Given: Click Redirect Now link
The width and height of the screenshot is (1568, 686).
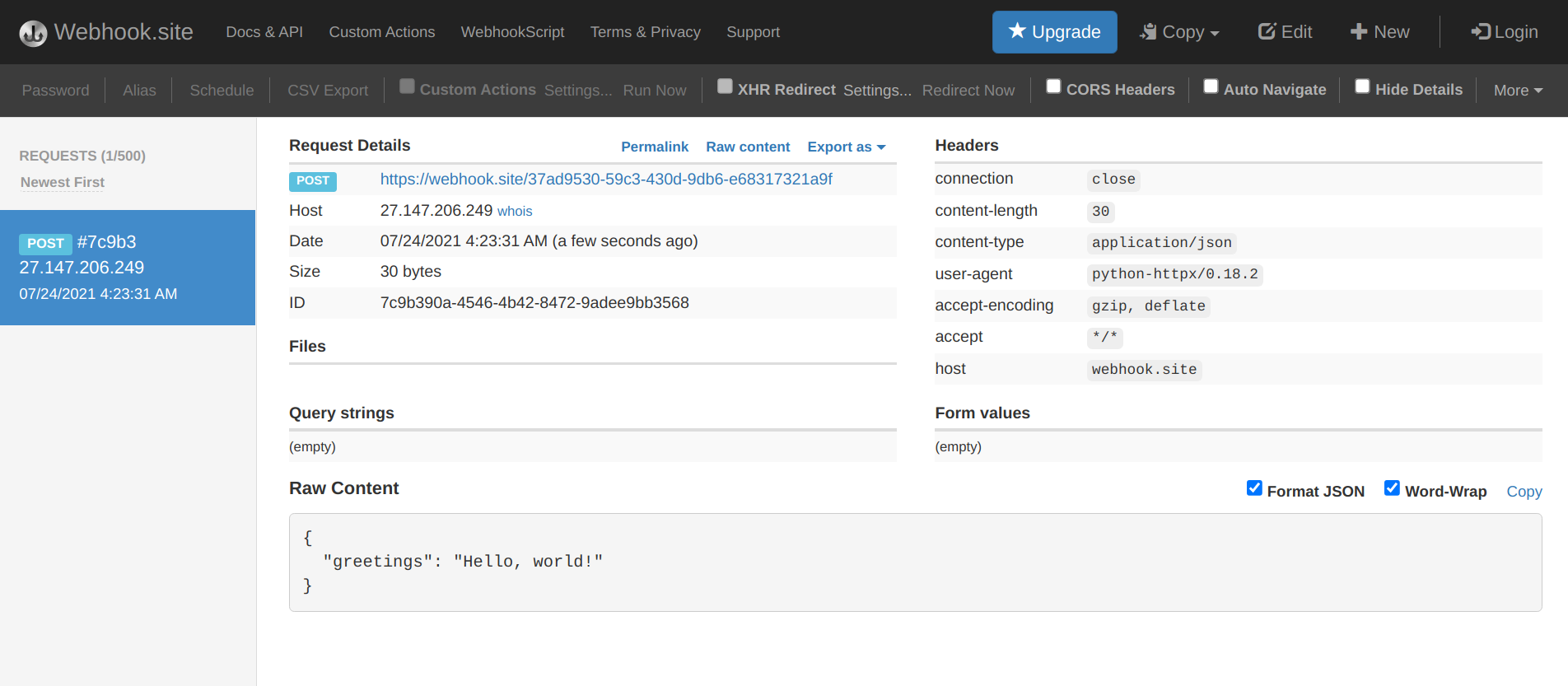Looking at the screenshot, I should tap(968, 91).
